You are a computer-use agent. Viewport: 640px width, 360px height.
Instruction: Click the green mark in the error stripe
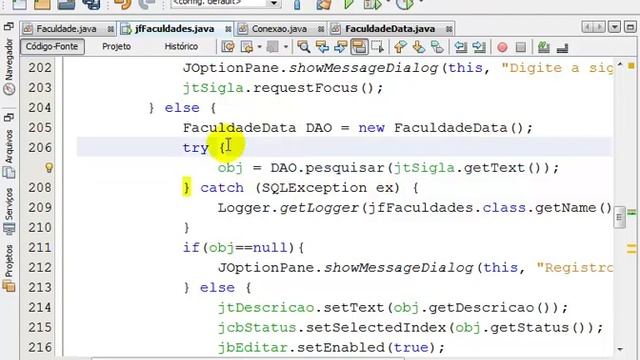(631, 212)
